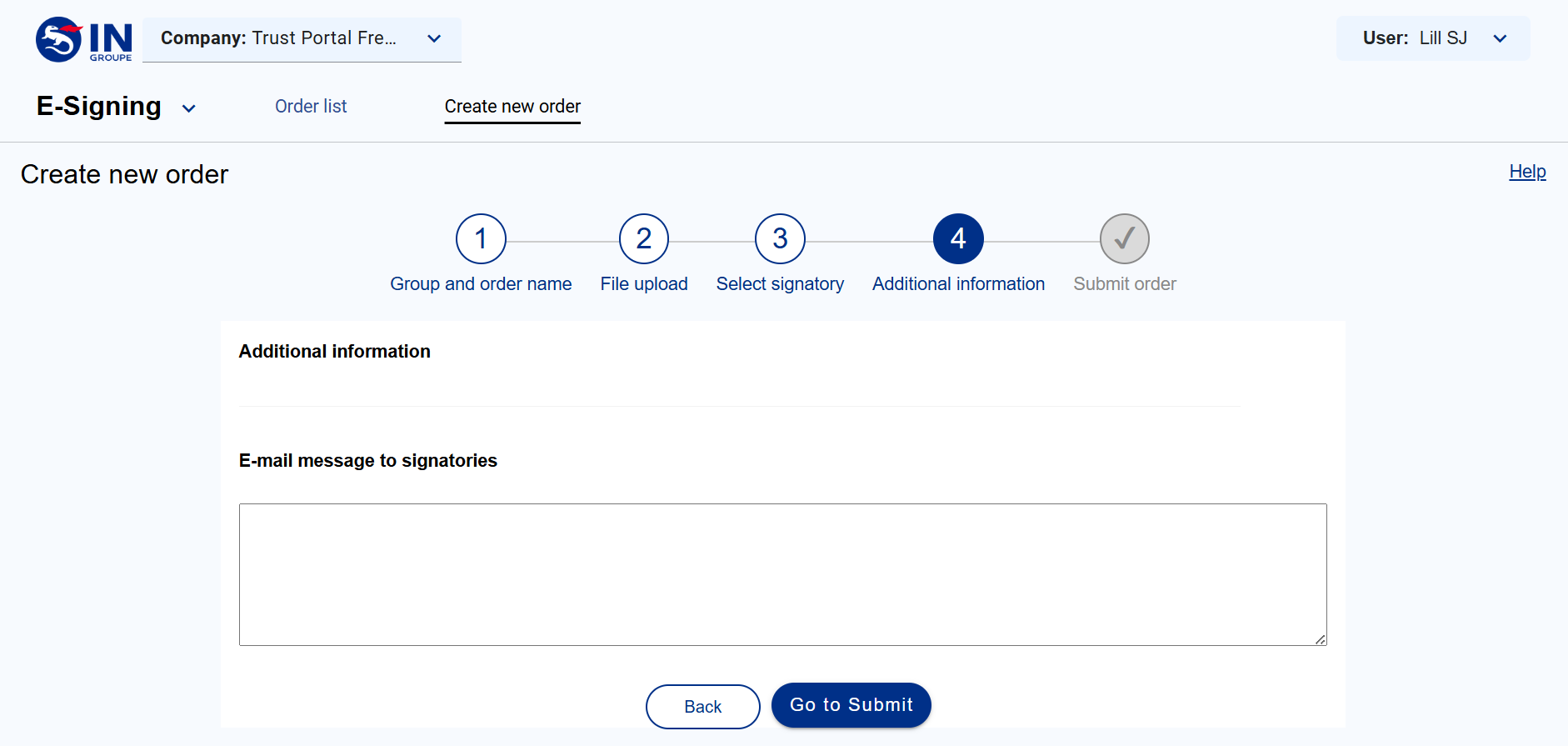Go to step 1 circle

coord(481,239)
